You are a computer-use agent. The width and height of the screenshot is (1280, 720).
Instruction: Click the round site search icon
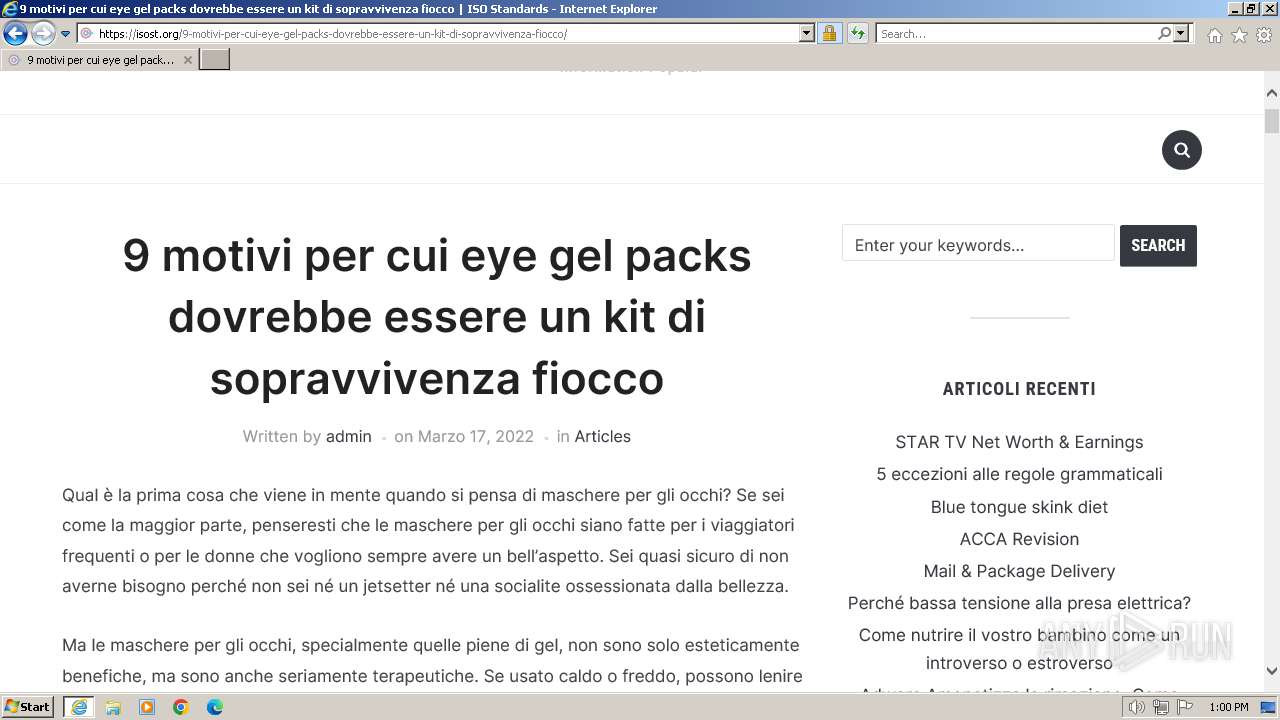pos(1181,150)
